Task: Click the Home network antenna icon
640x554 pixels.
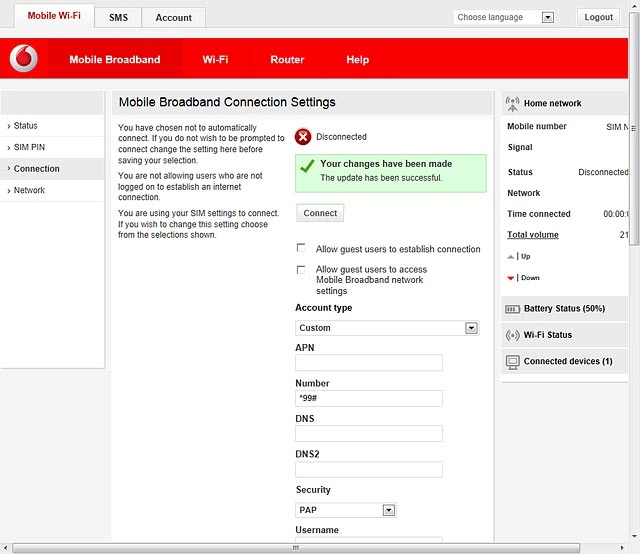Action: point(512,104)
